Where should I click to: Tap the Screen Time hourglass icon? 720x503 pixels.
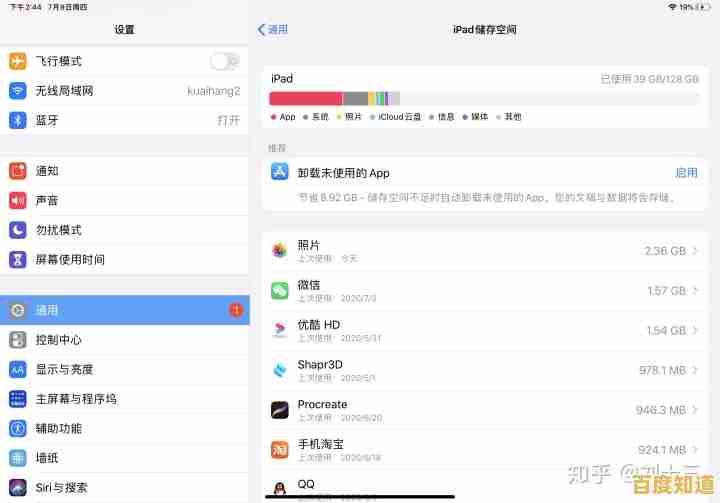click(x=17, y=260)
